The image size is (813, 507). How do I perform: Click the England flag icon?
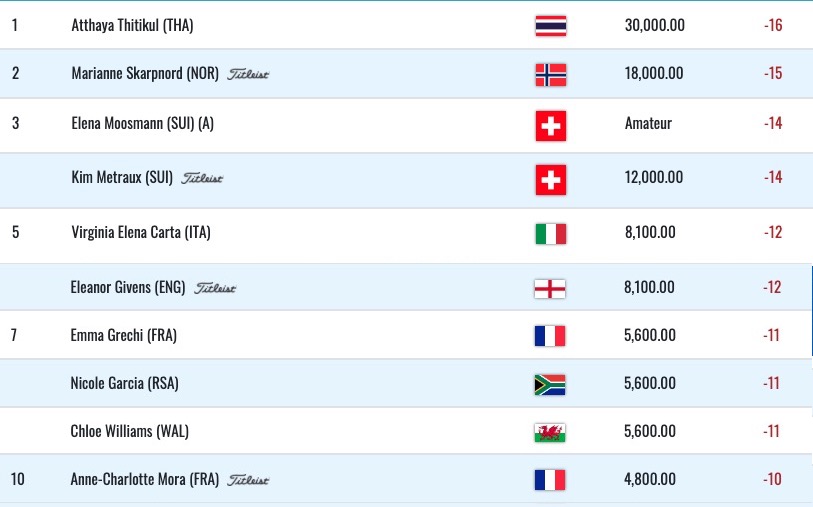(x=550, y=289)
